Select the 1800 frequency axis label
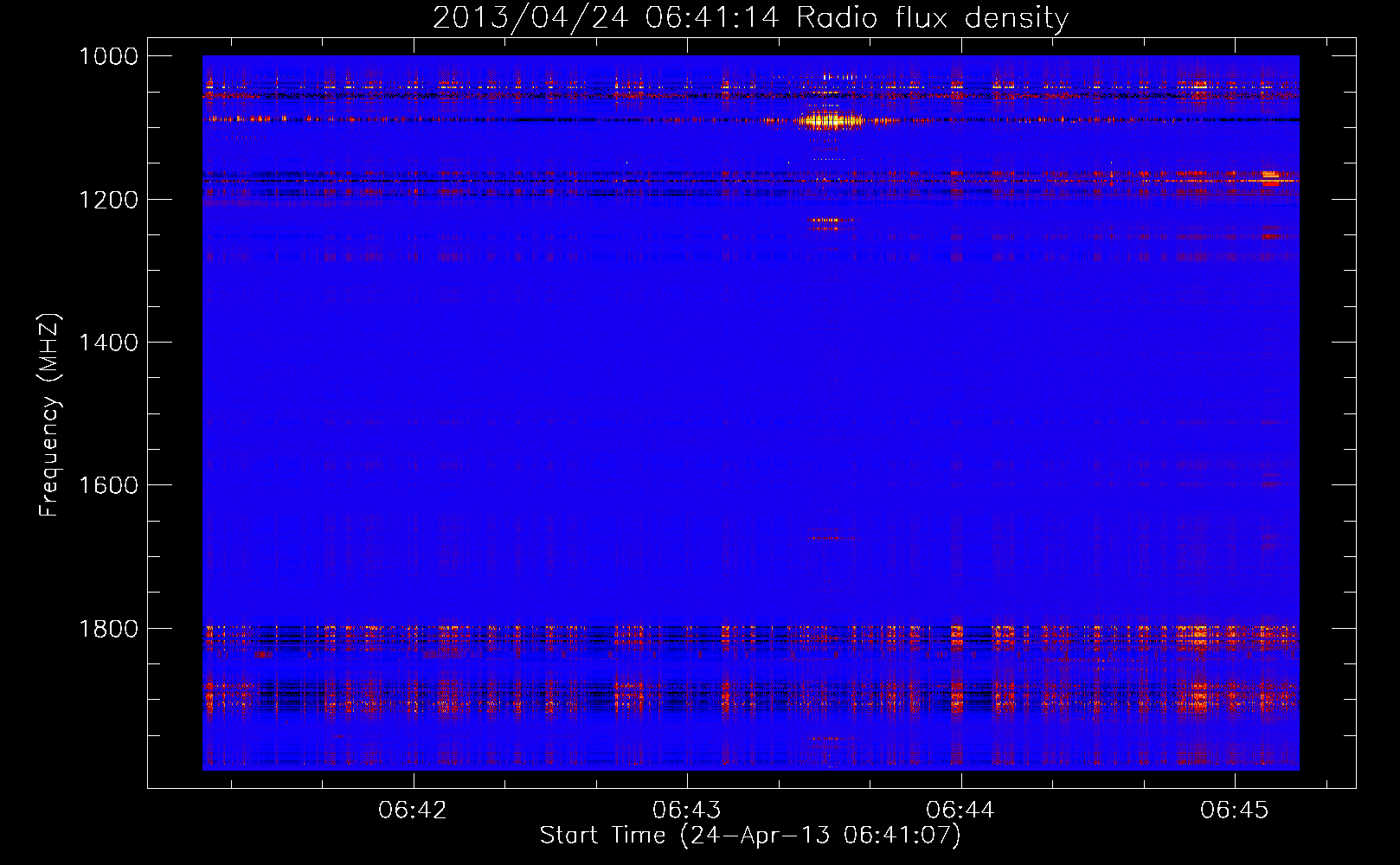Screen dimensions: 1400x865 tap(109, 628)
